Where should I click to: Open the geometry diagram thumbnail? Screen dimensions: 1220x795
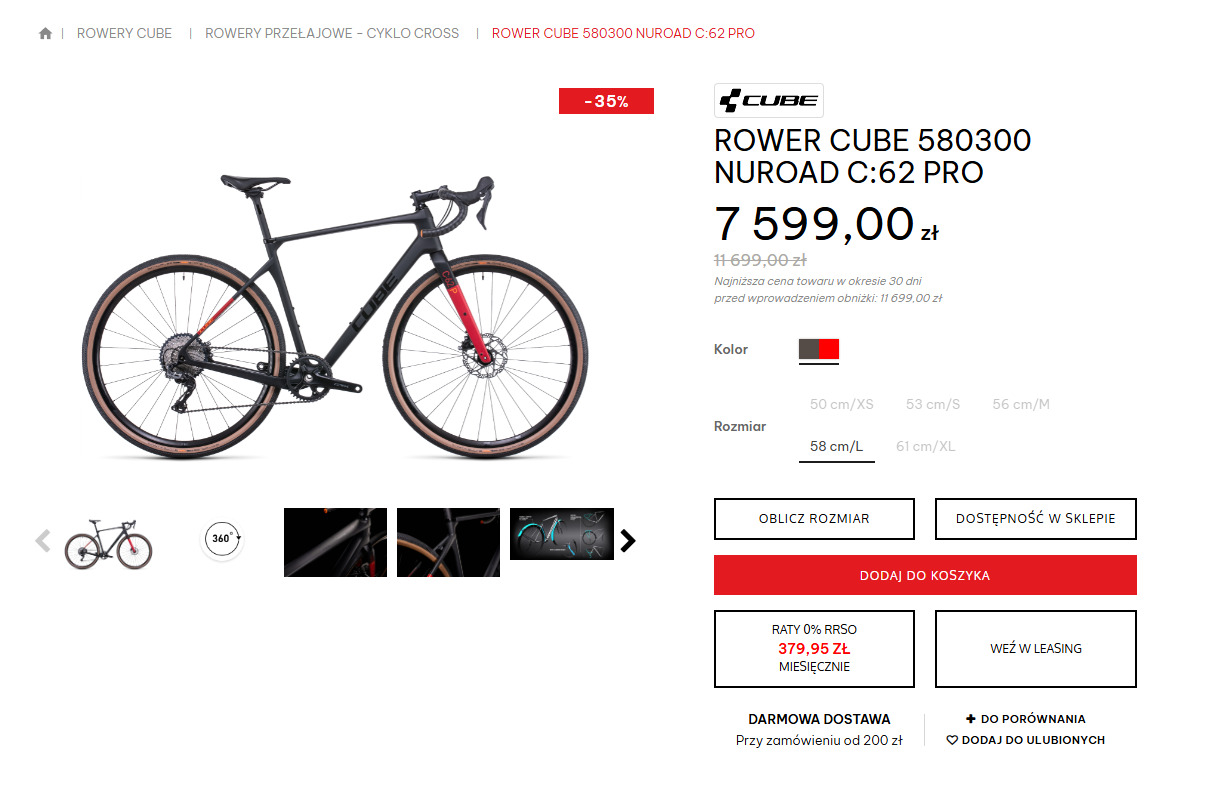click(562, 533)
